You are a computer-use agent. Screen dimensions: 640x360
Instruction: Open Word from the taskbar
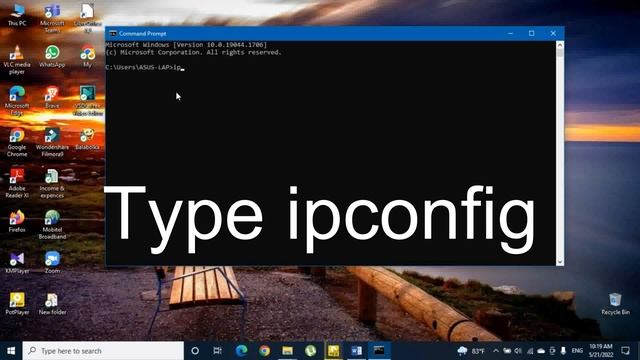pyautogui.click(x=356, y=351)
